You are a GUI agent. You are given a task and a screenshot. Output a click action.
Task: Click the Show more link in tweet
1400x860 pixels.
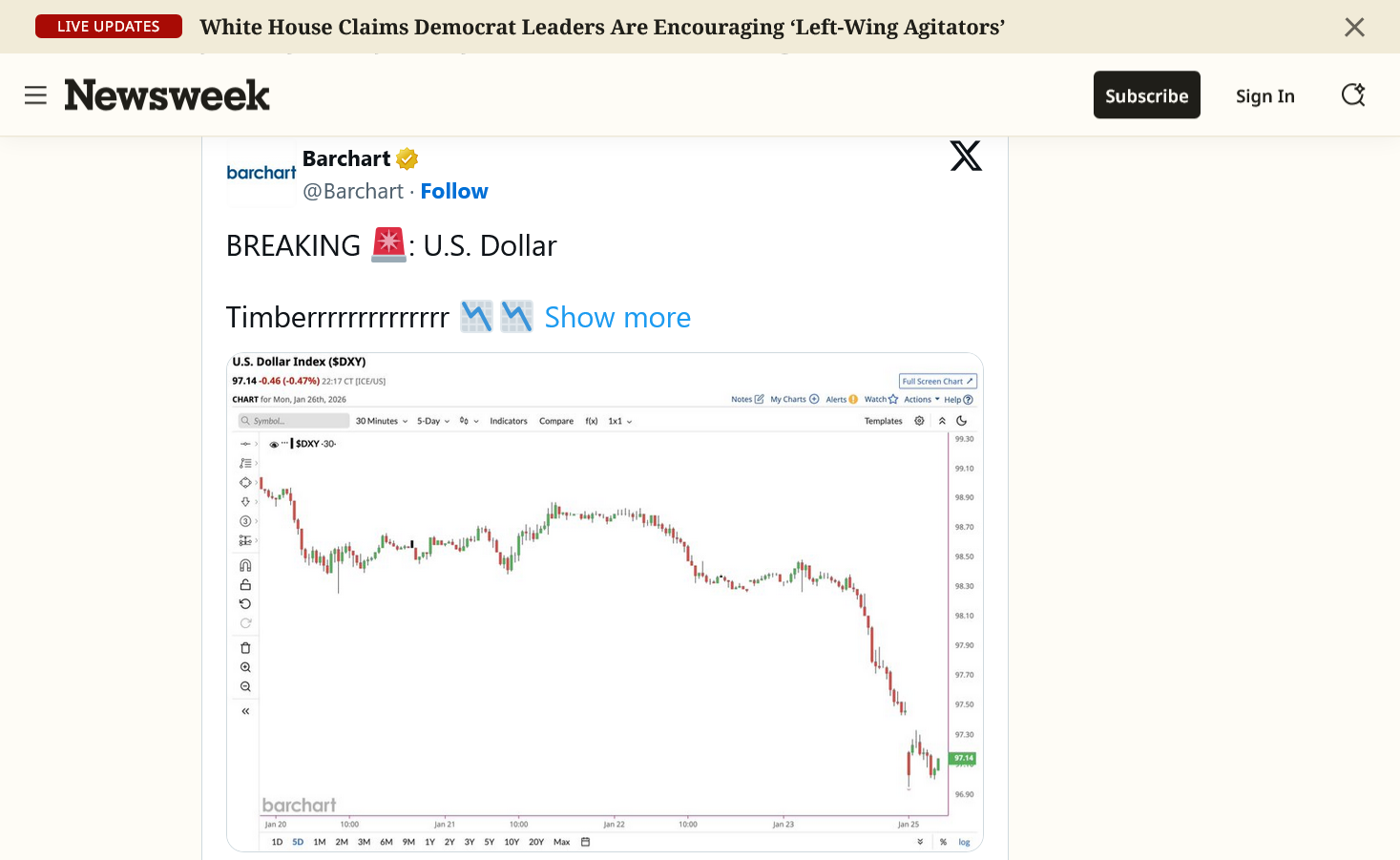(617, 318)
